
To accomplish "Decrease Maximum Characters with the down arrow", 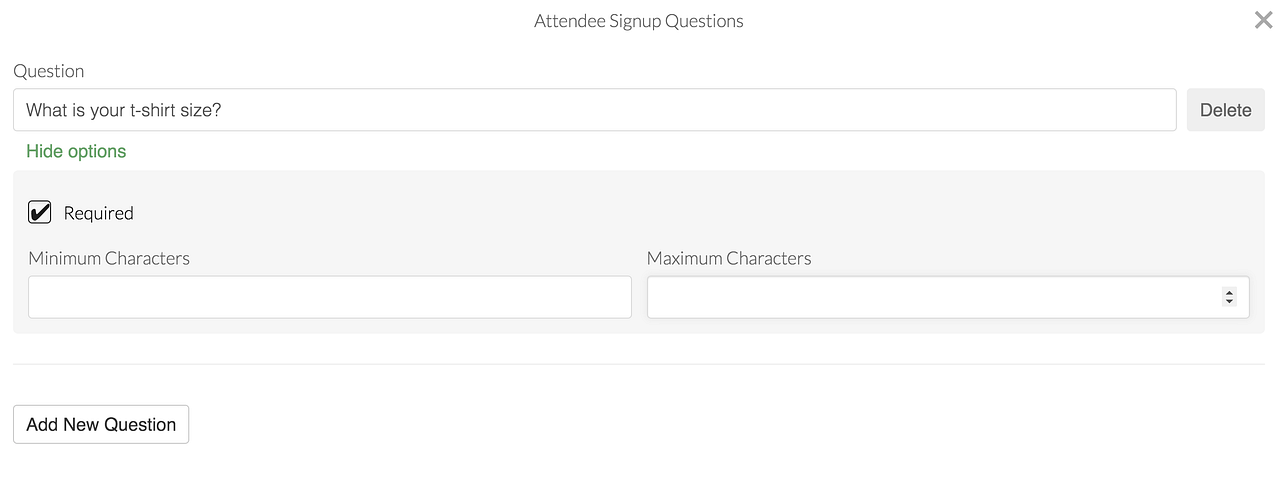I will [x=1229, y=301].
